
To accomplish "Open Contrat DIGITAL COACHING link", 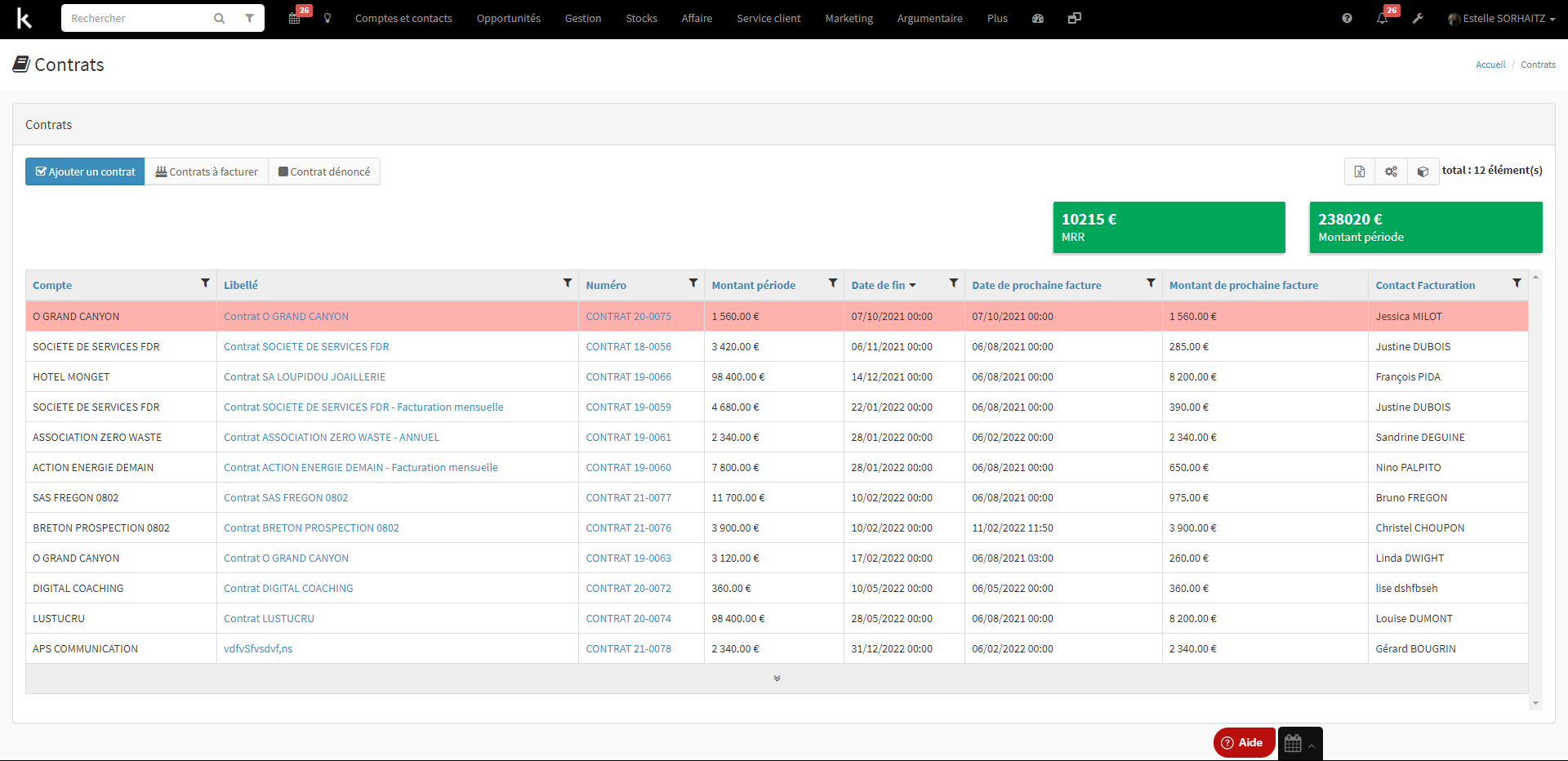I will pyautogui.click(x=288, y=588).
